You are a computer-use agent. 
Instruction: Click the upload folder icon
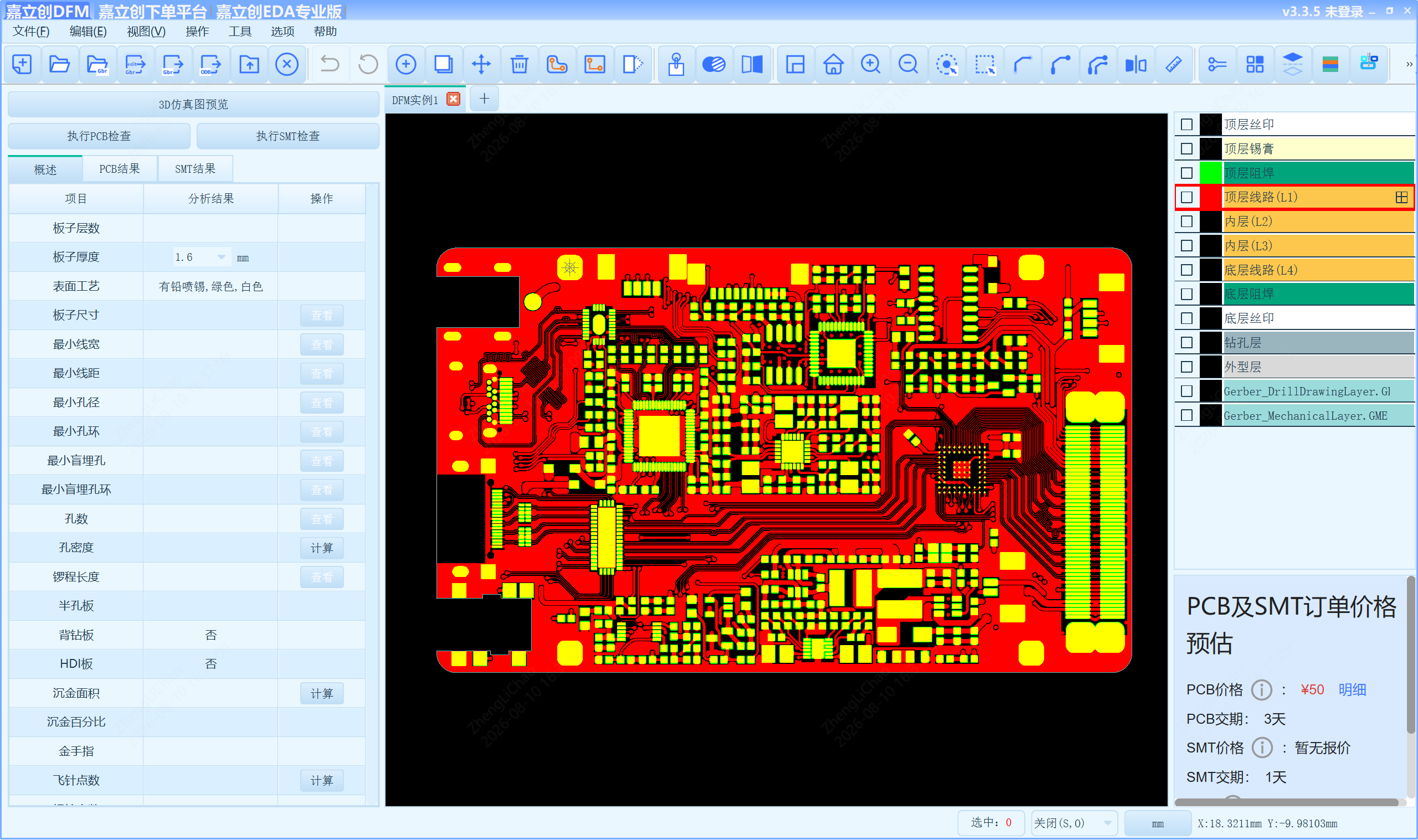[x=249, y=64]
